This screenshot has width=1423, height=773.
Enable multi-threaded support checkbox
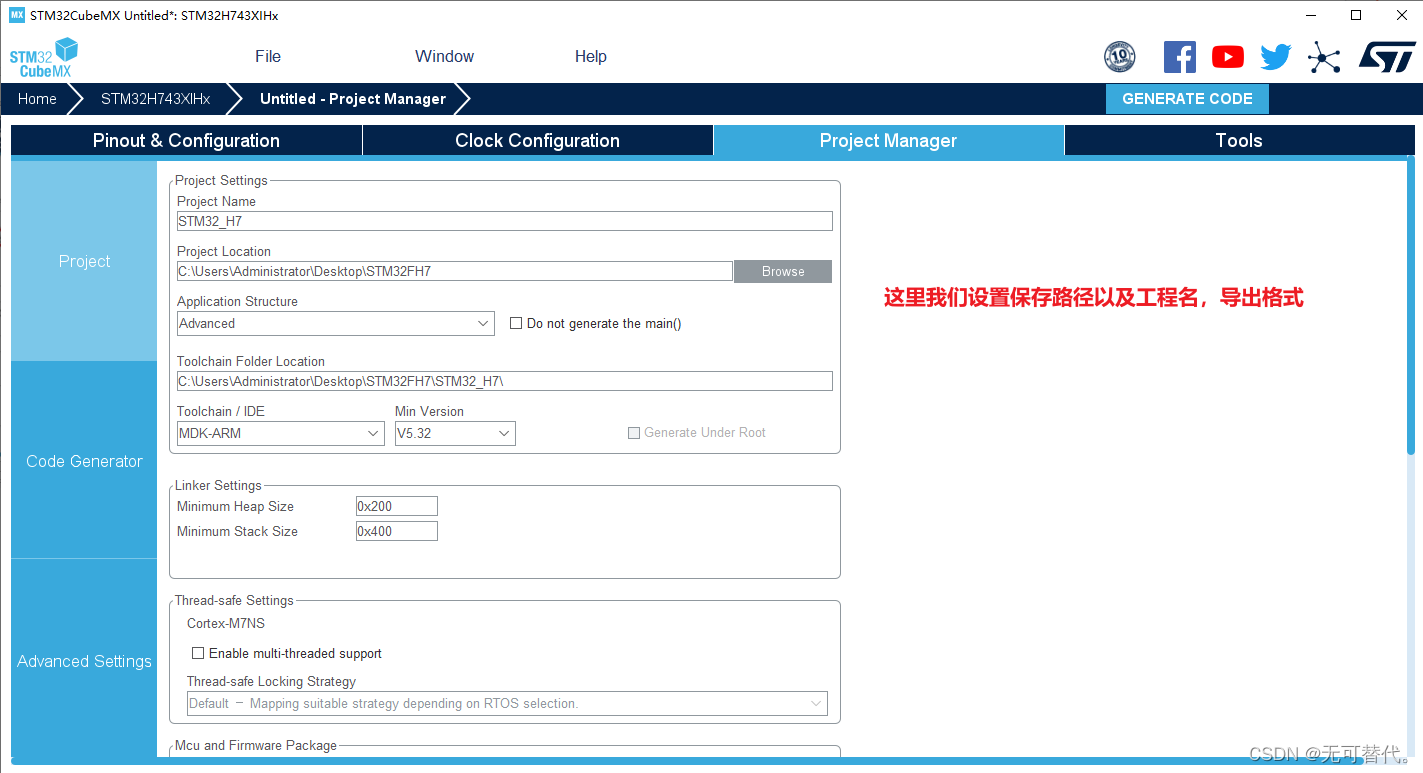[x=198, y=653]
